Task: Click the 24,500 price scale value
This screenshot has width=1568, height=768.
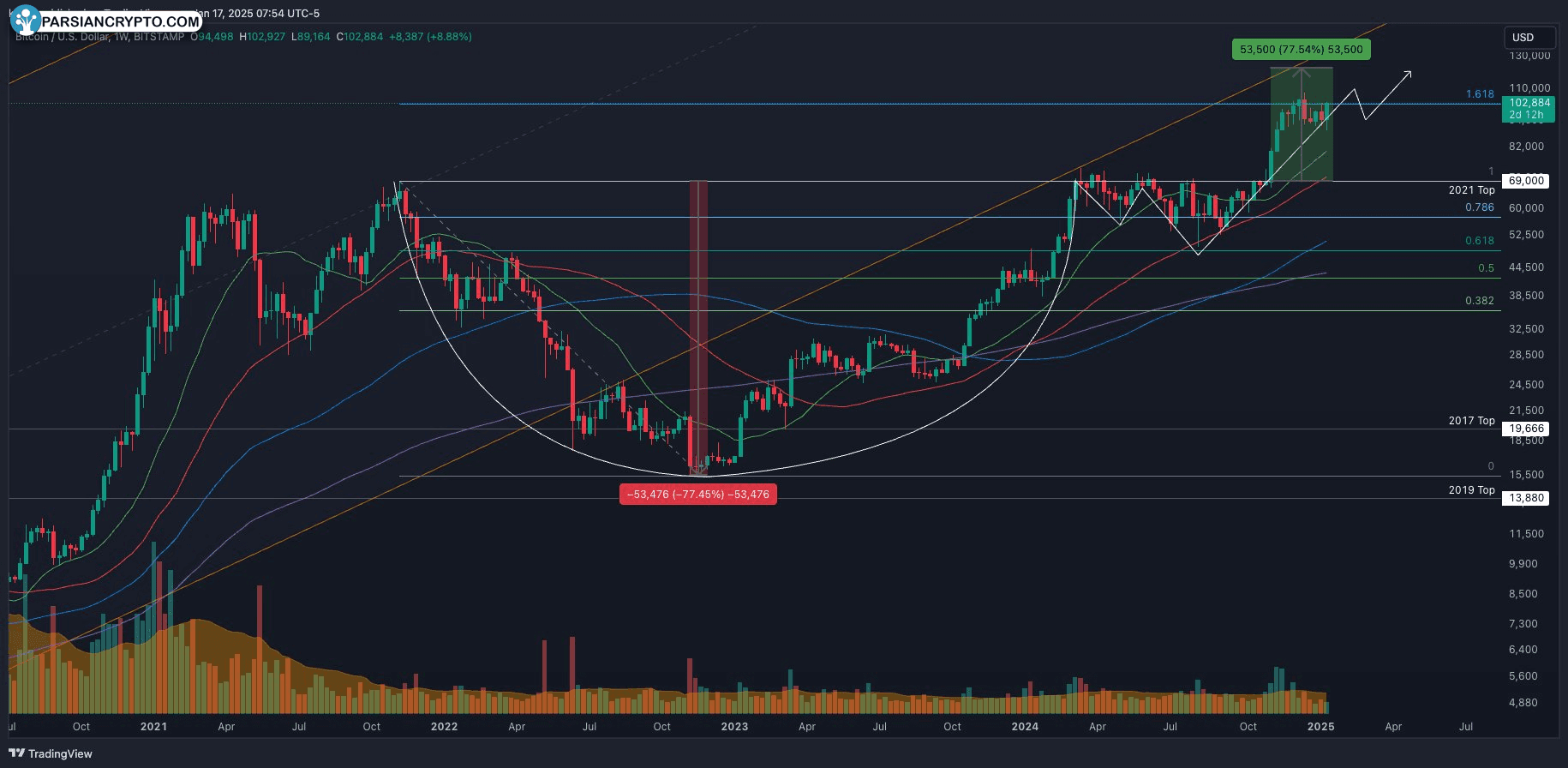Action: (x=1526, y=385)
